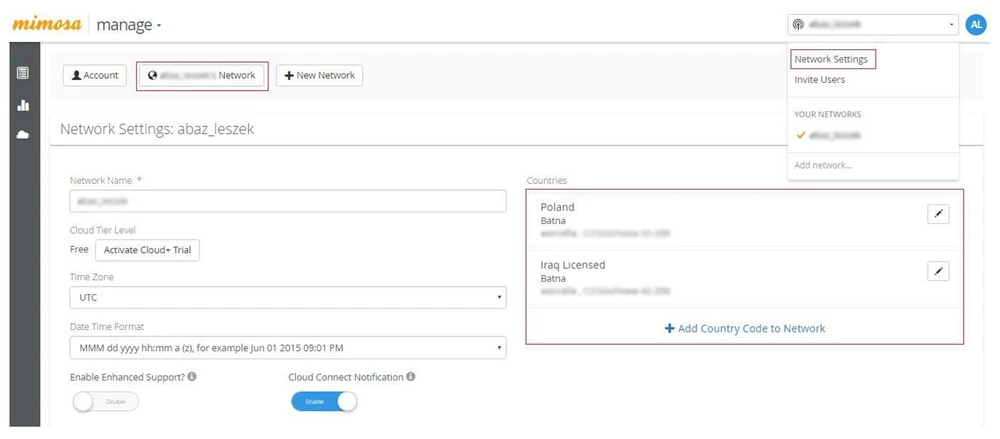Edit the Poland country entry
The image size is (1000, 439).
(x=938, y=214)
